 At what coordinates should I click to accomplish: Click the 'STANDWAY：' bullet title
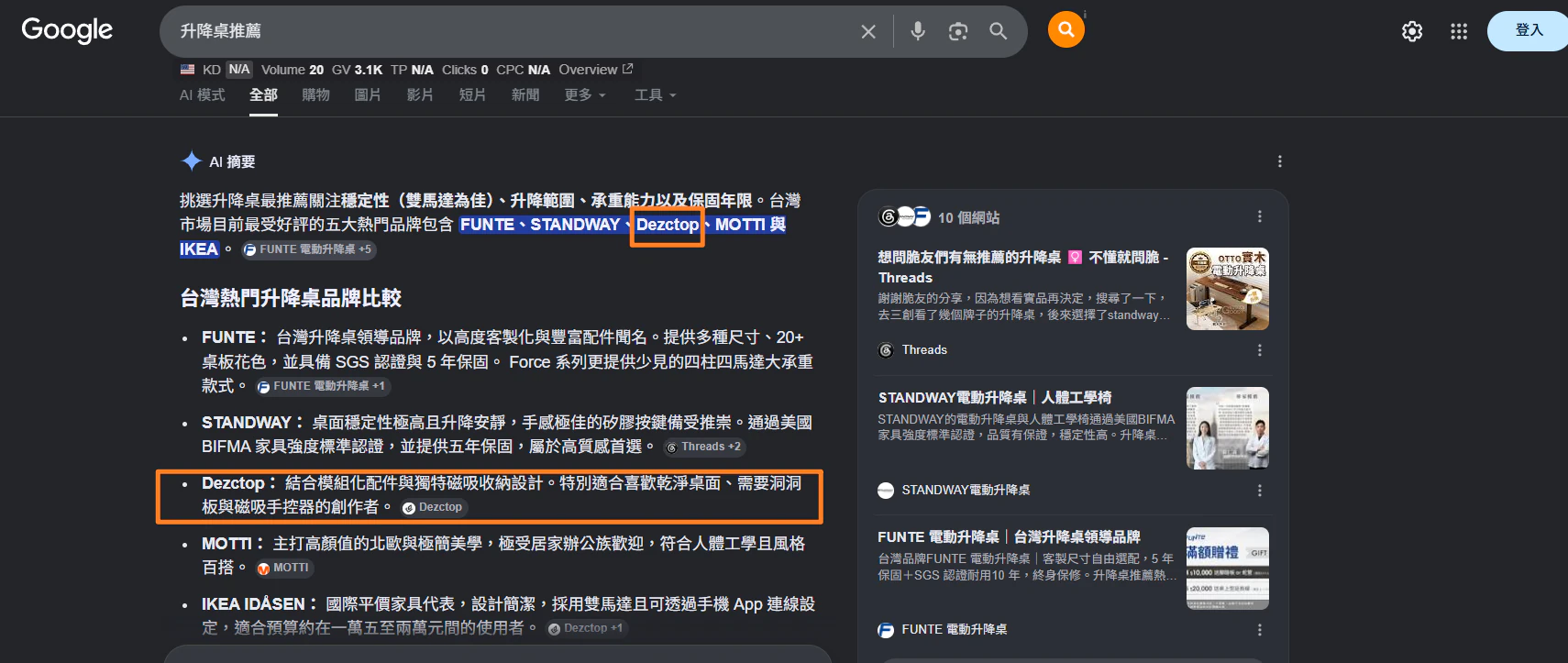point(253,423)
